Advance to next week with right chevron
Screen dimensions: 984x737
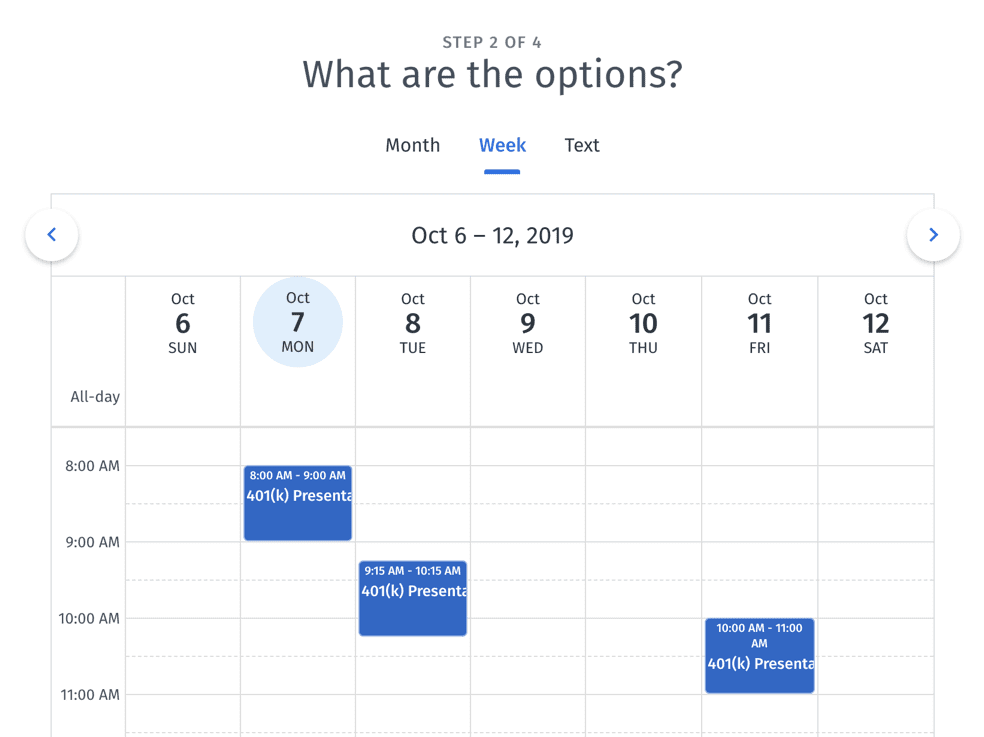coord(933,235)
